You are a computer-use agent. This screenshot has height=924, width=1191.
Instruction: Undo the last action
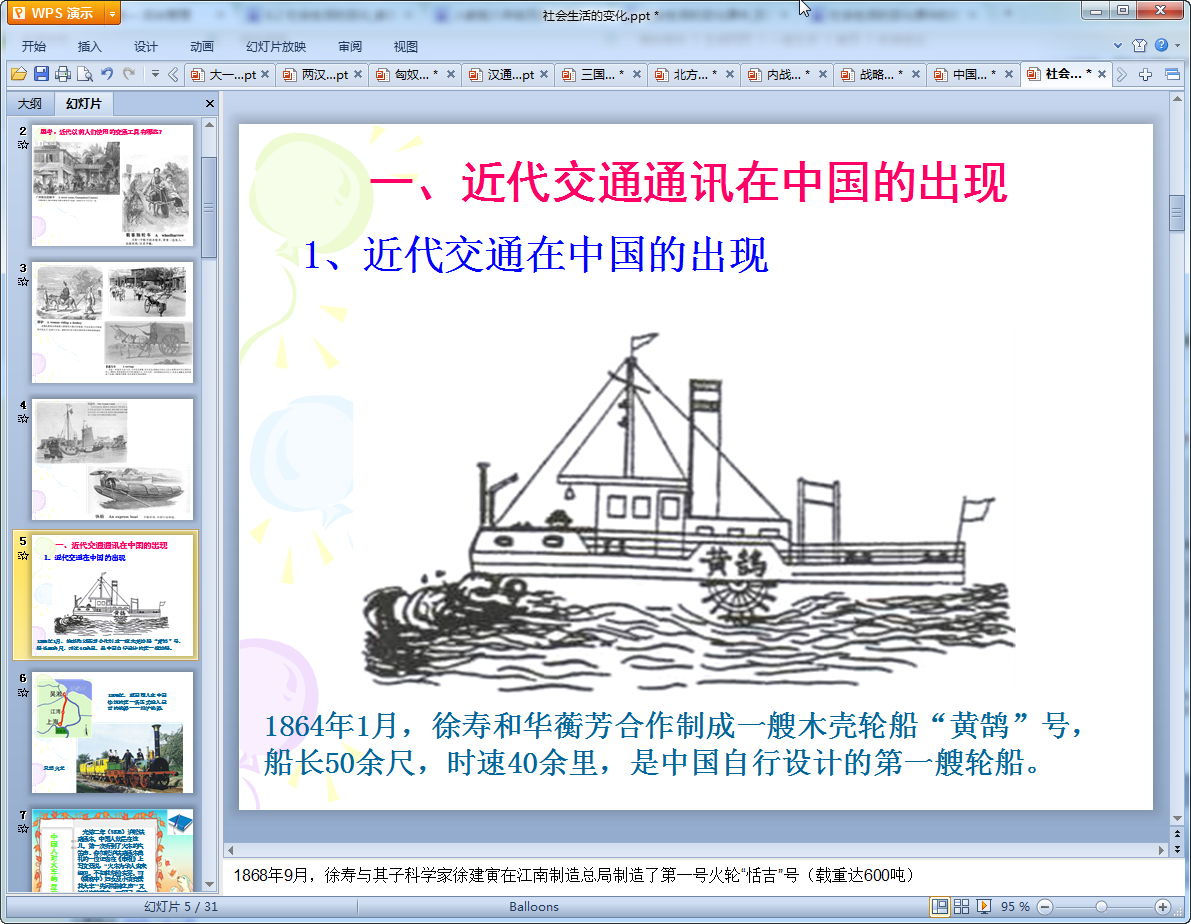[107, 74]
